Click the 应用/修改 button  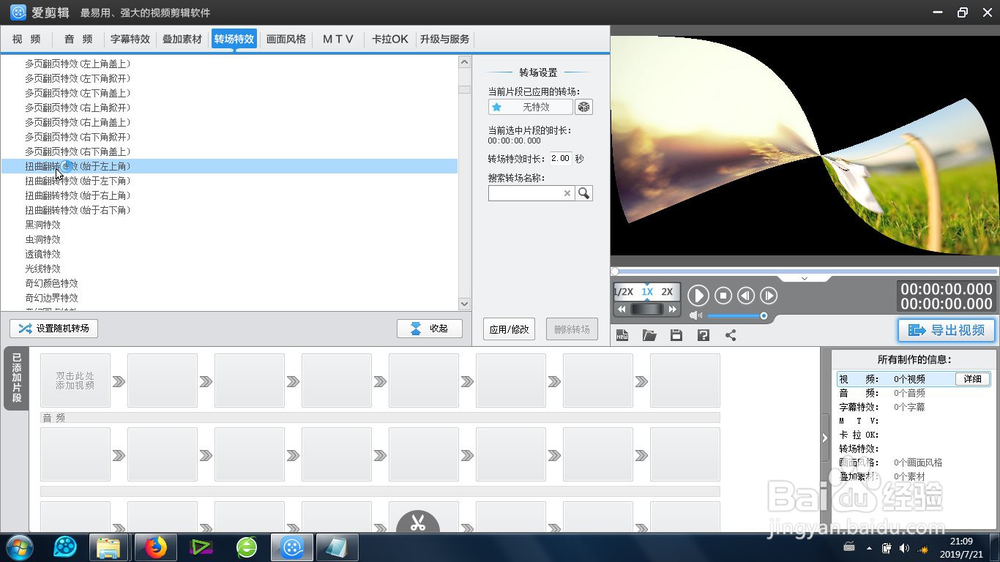click(x=509, y=329)
